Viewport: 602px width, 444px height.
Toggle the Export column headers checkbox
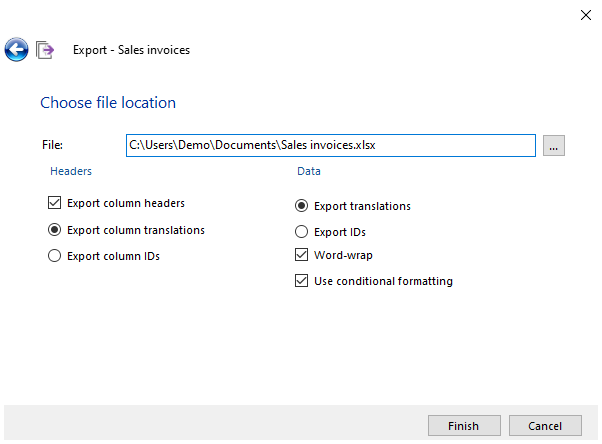(x=55, y=203)
